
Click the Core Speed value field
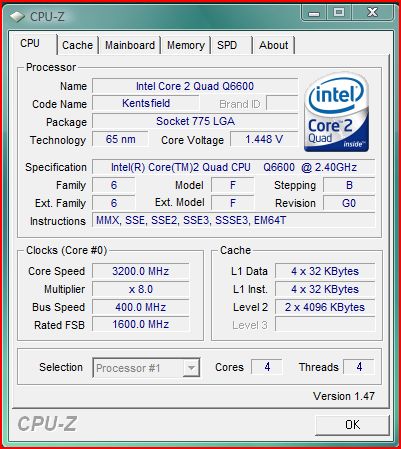coord(141,271)
